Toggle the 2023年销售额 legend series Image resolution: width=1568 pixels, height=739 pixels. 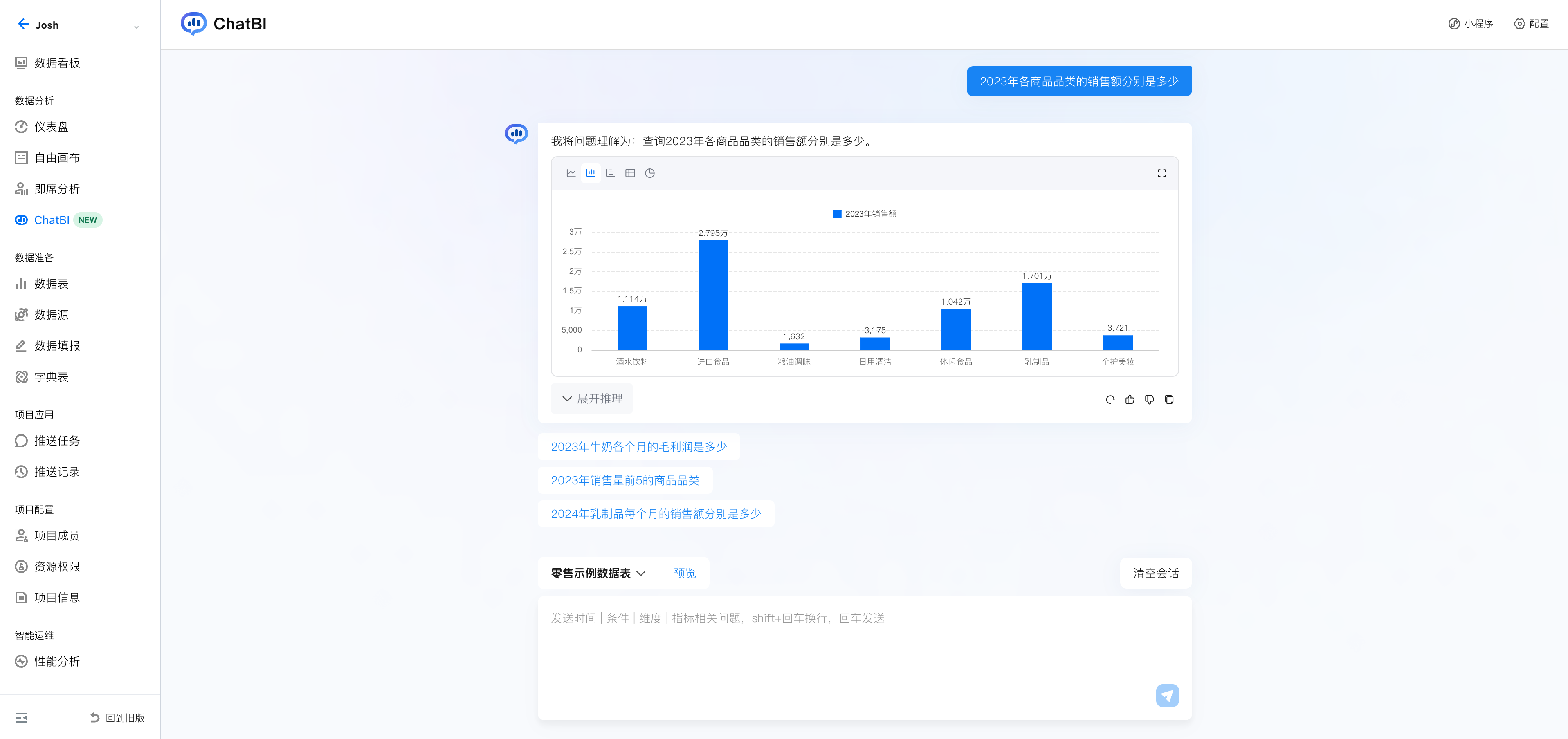pyautogui.click(x=864, y=214)
